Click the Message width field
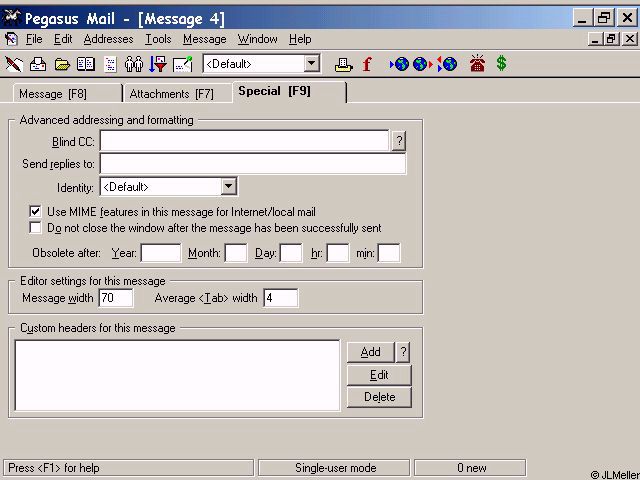This screenshot has width=640, height=480. pos(116,298)
